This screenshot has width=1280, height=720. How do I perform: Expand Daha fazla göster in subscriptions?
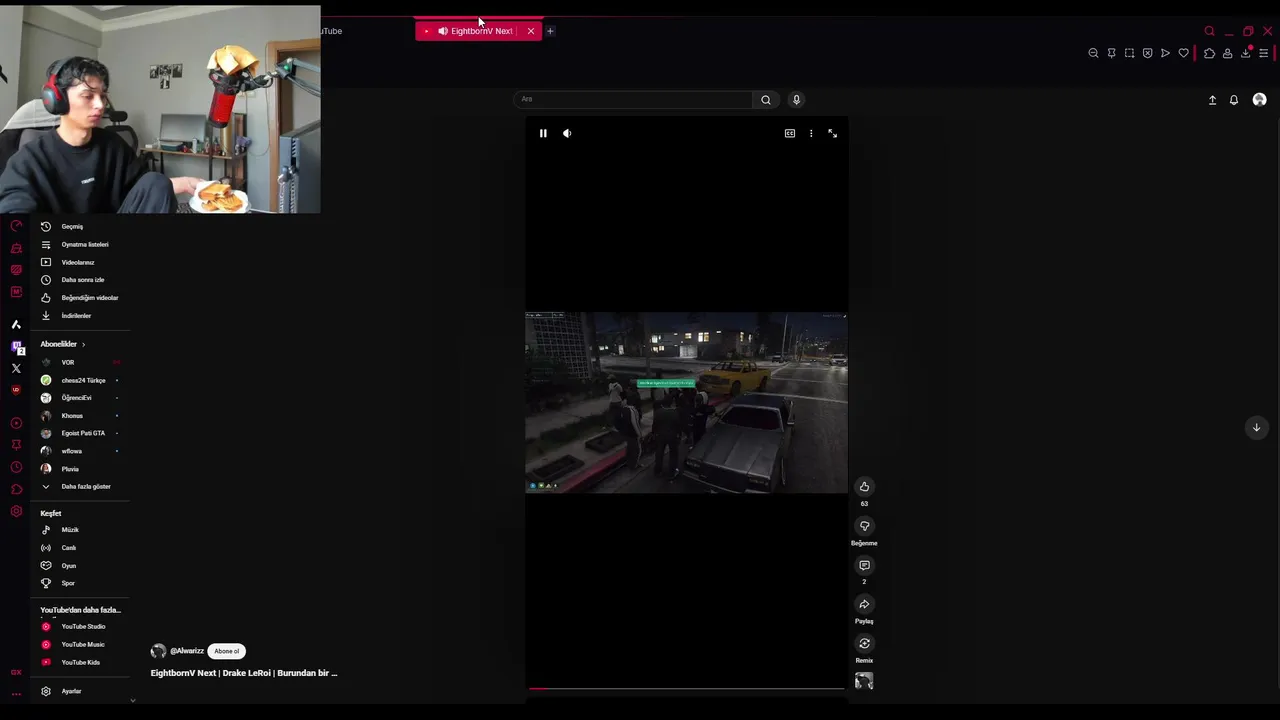(x=80, y=487)
